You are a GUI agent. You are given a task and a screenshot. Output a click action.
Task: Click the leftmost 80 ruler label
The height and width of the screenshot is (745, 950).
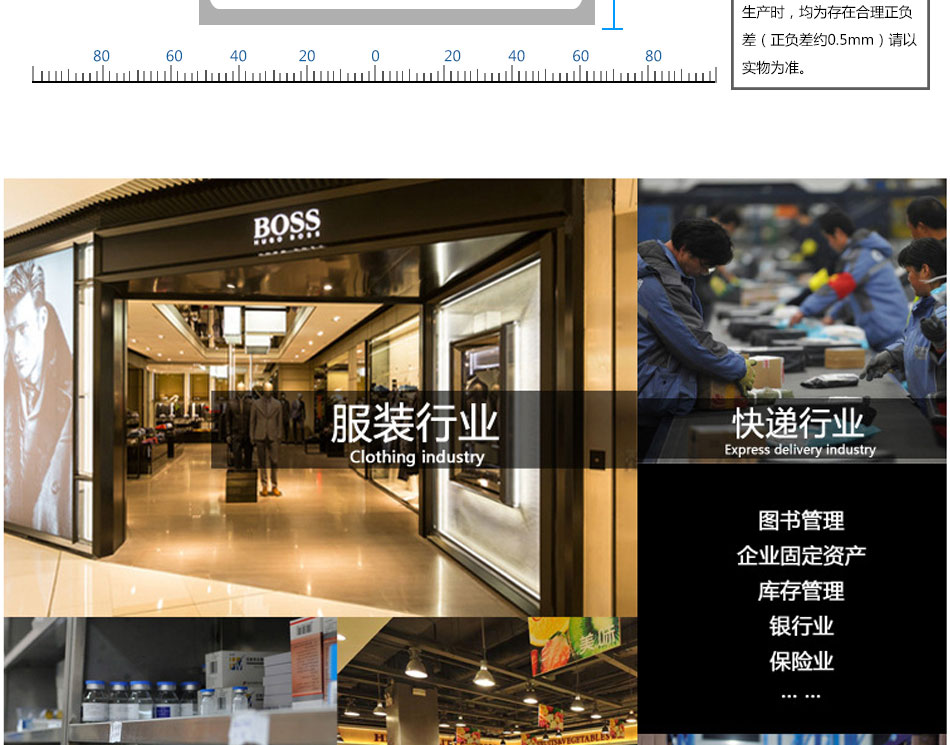tap(101, 57)
